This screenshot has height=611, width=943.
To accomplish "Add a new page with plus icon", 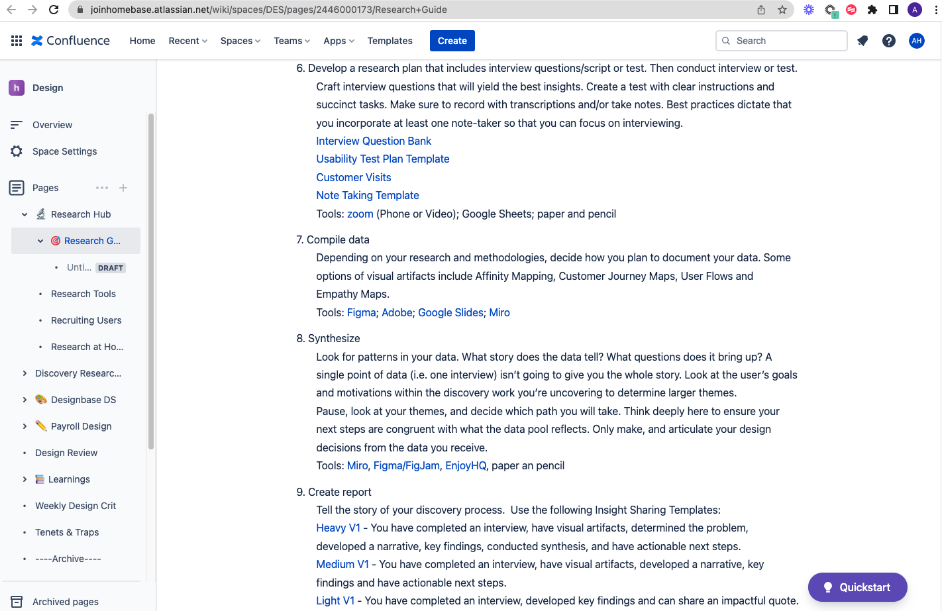I will point(123,188).
